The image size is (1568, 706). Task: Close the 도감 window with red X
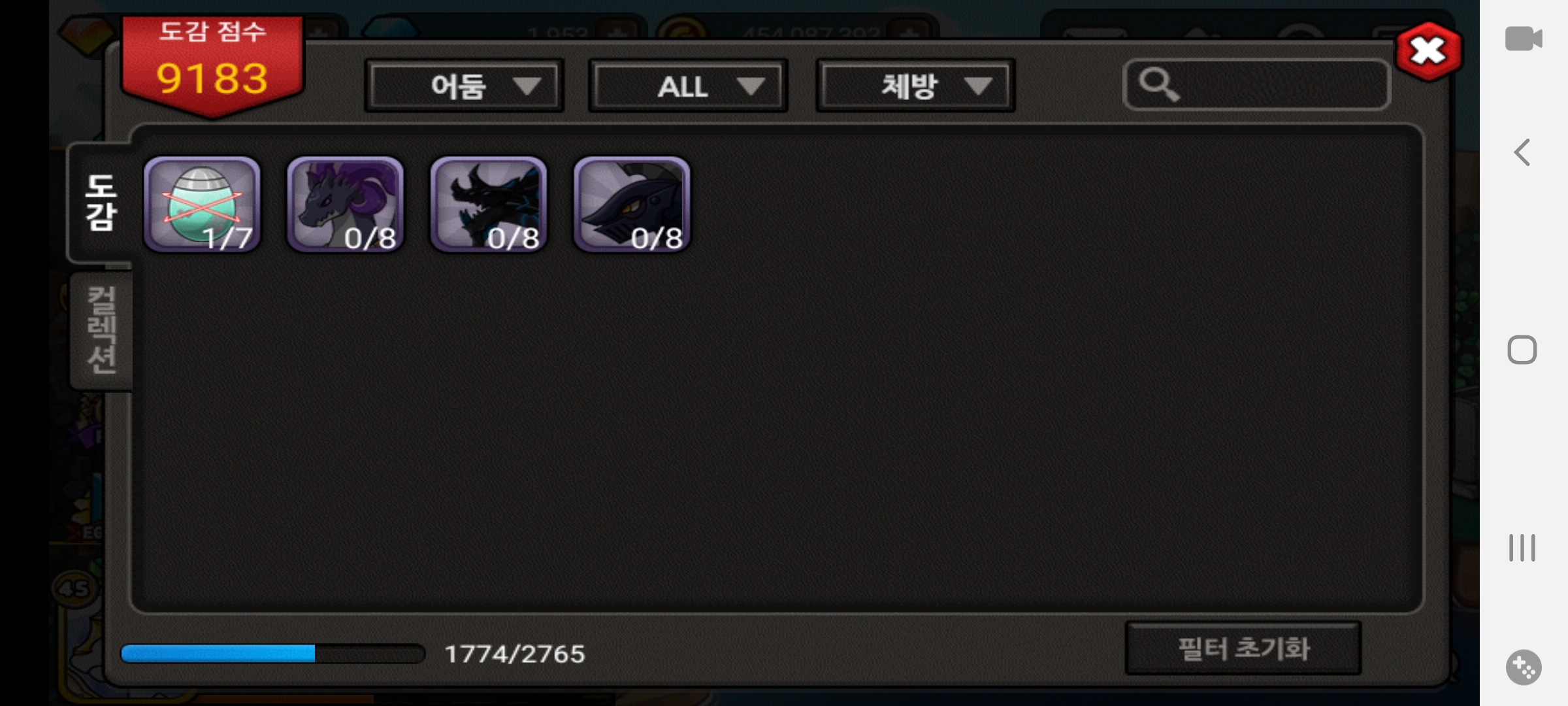(1429, 51)
